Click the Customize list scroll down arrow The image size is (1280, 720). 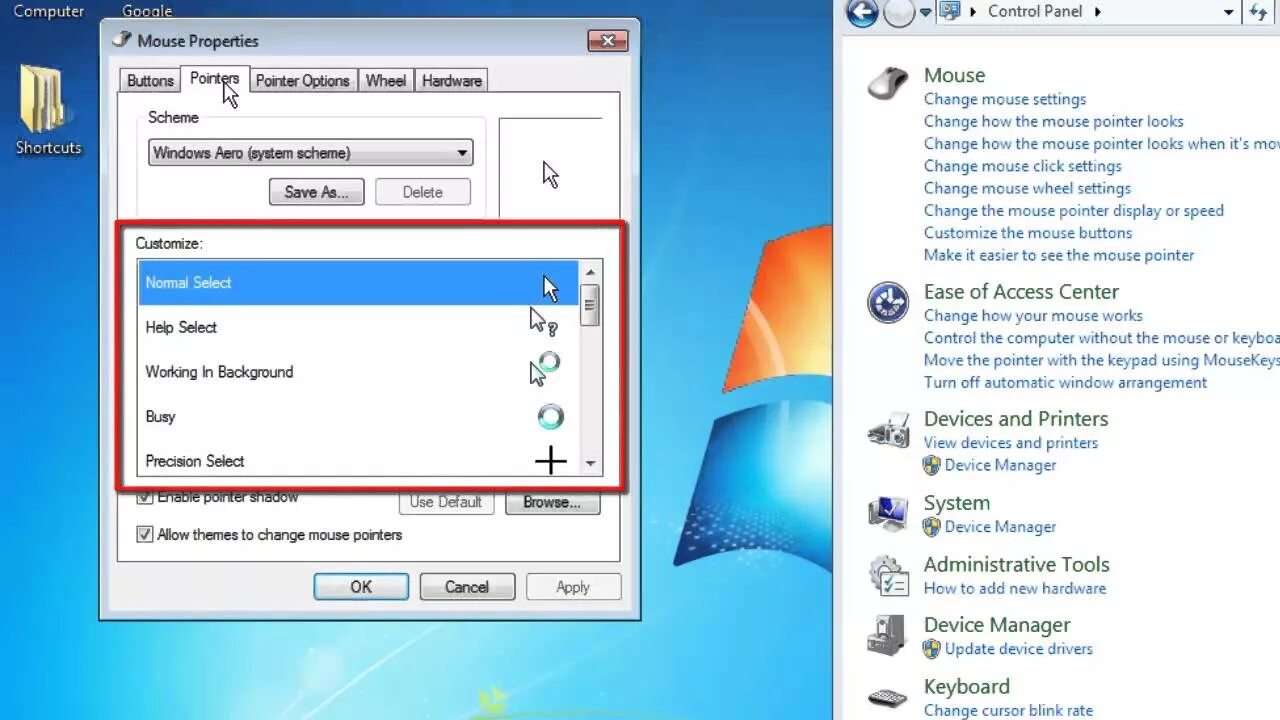(590, 463)
